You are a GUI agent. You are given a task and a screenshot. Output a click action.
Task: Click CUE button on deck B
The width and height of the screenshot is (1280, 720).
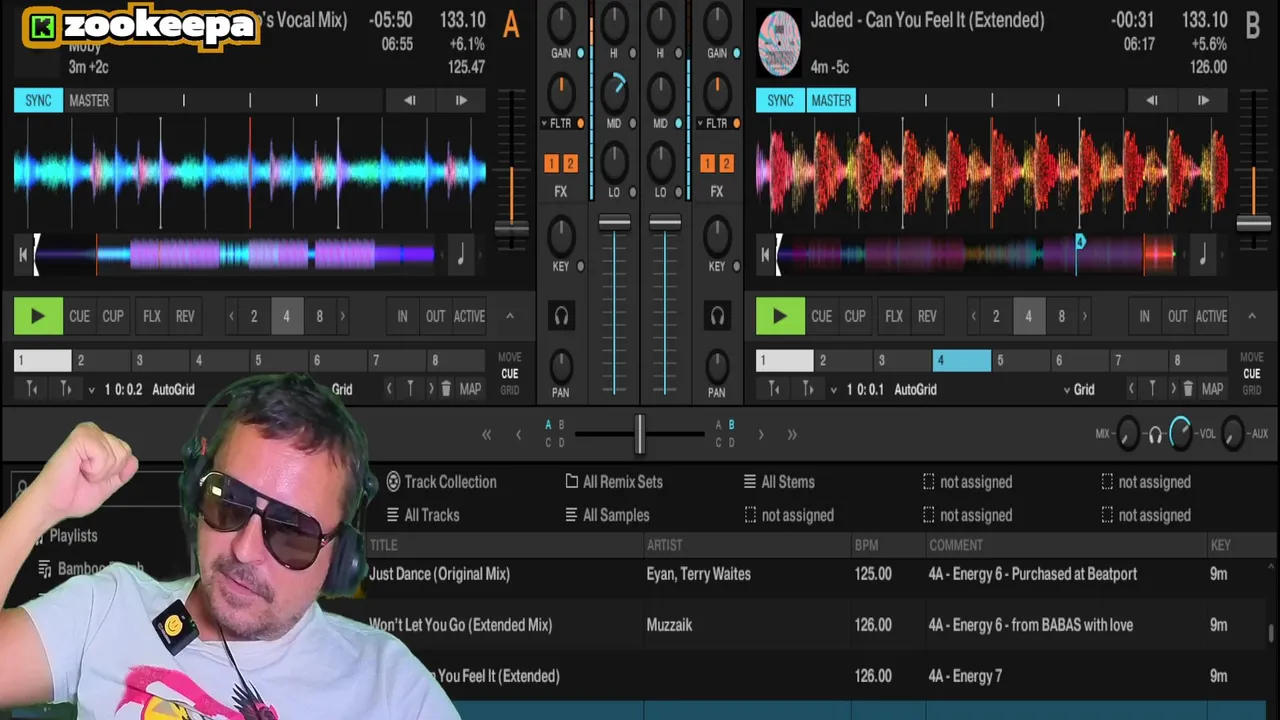point(821,316)
